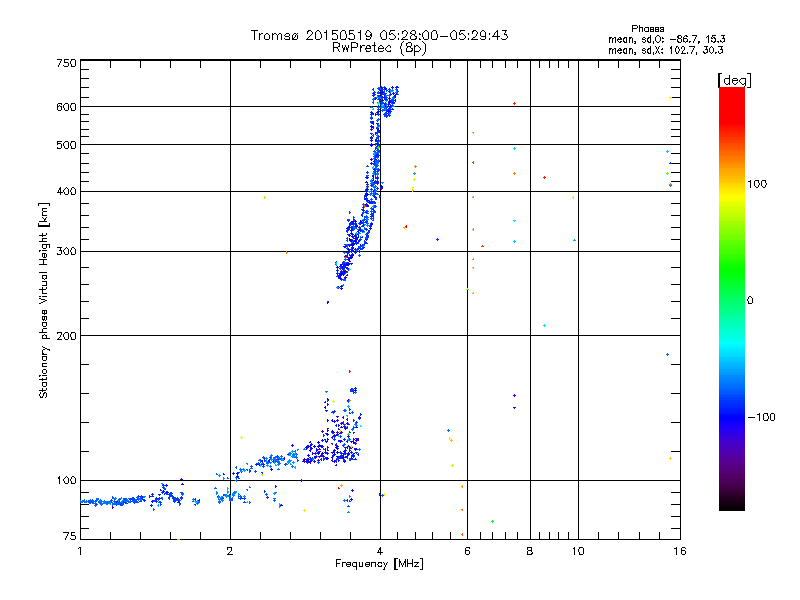Click the black bottom of the phase colorbar
This screenshot has height=600, width=800.
pos(732,503)
